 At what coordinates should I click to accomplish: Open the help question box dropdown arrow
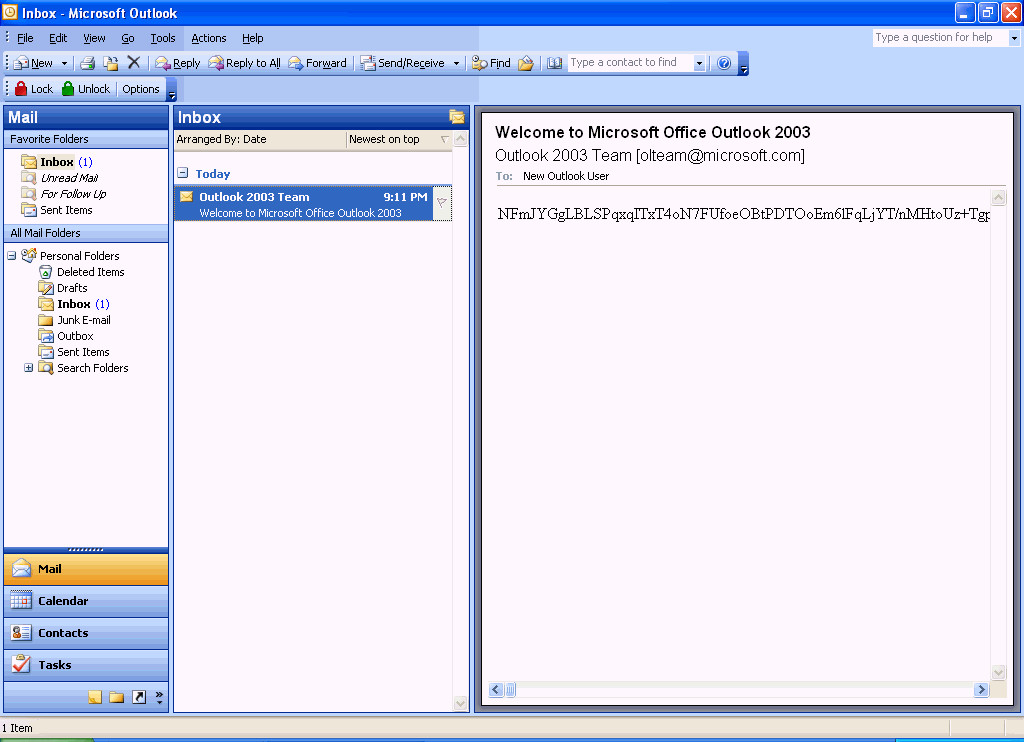pyautogui.click(x=1014, y=38)
